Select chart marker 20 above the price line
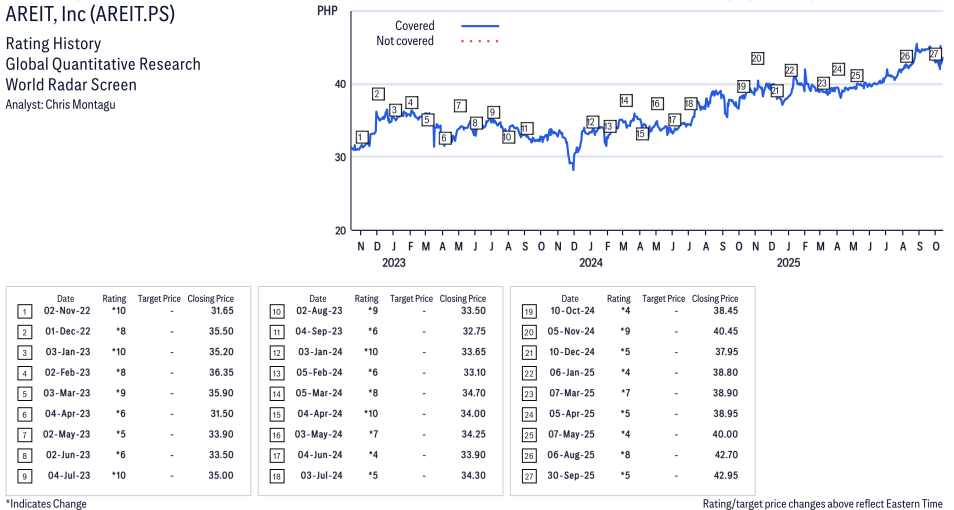The width and height of the screenshot is (954, 510). pyautogui.click(x=757, y=58)
